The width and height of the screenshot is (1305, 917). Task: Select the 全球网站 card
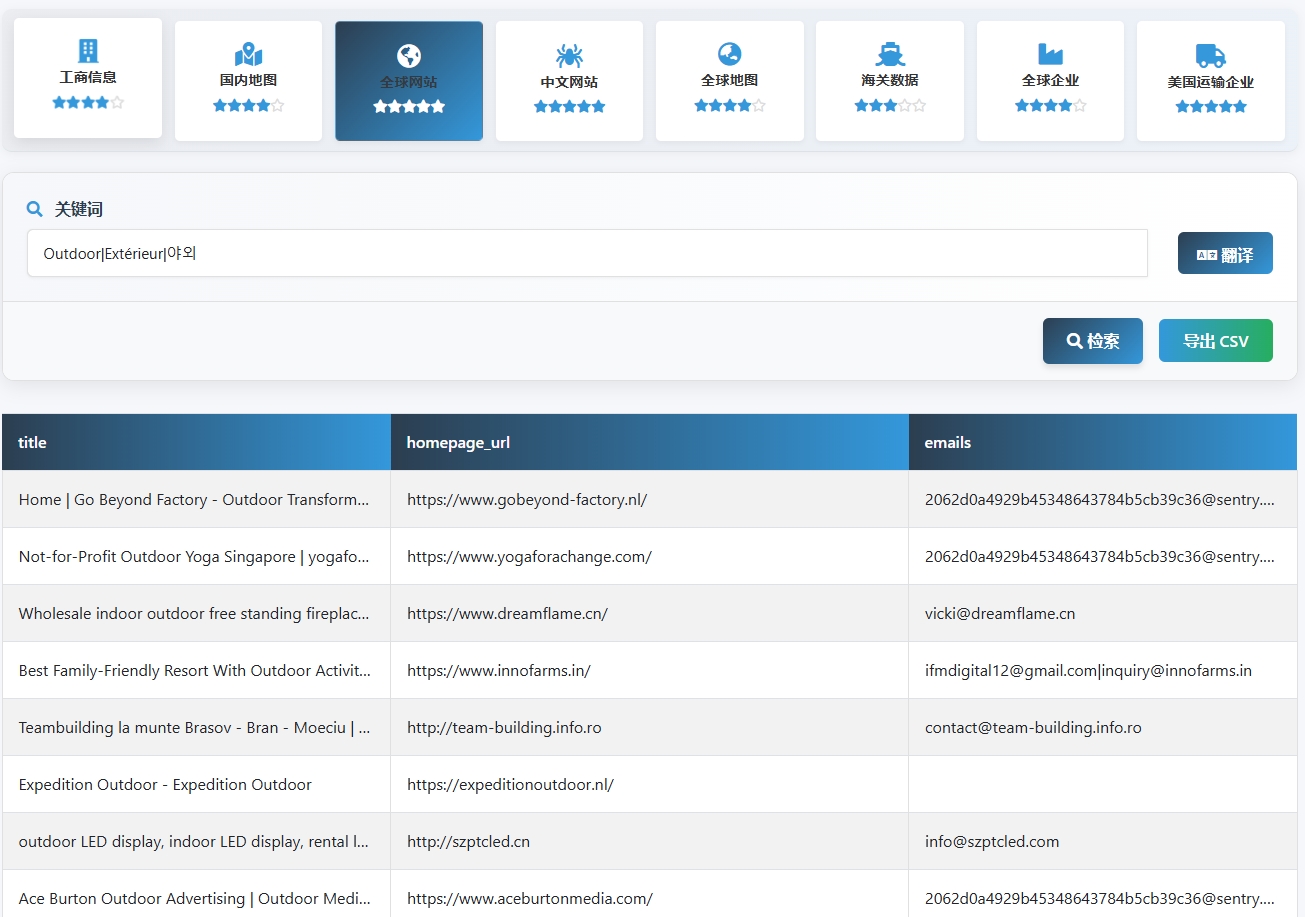point(409,81)
